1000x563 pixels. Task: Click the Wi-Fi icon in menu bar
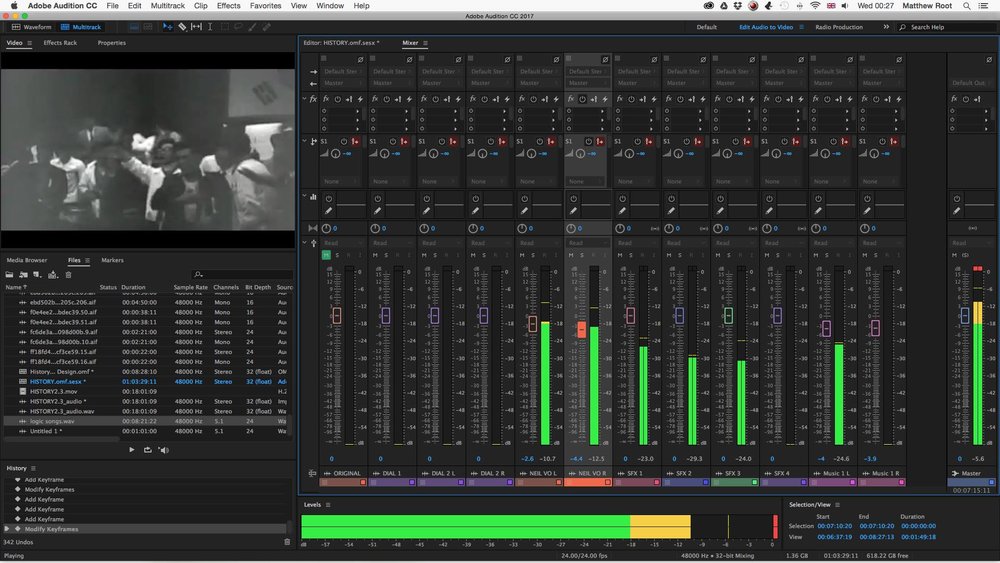click(815, 6)
